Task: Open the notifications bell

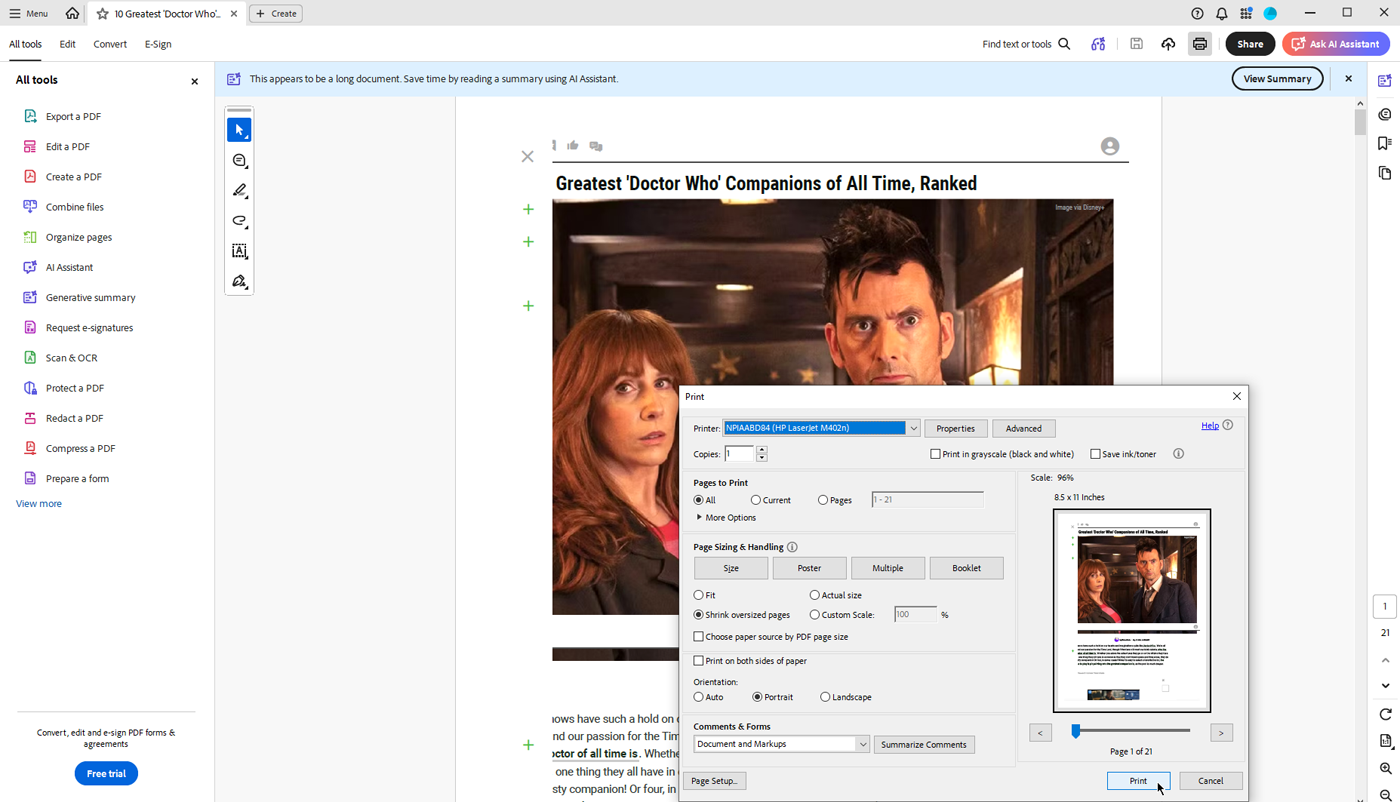Action: (x=1221, y=14)
